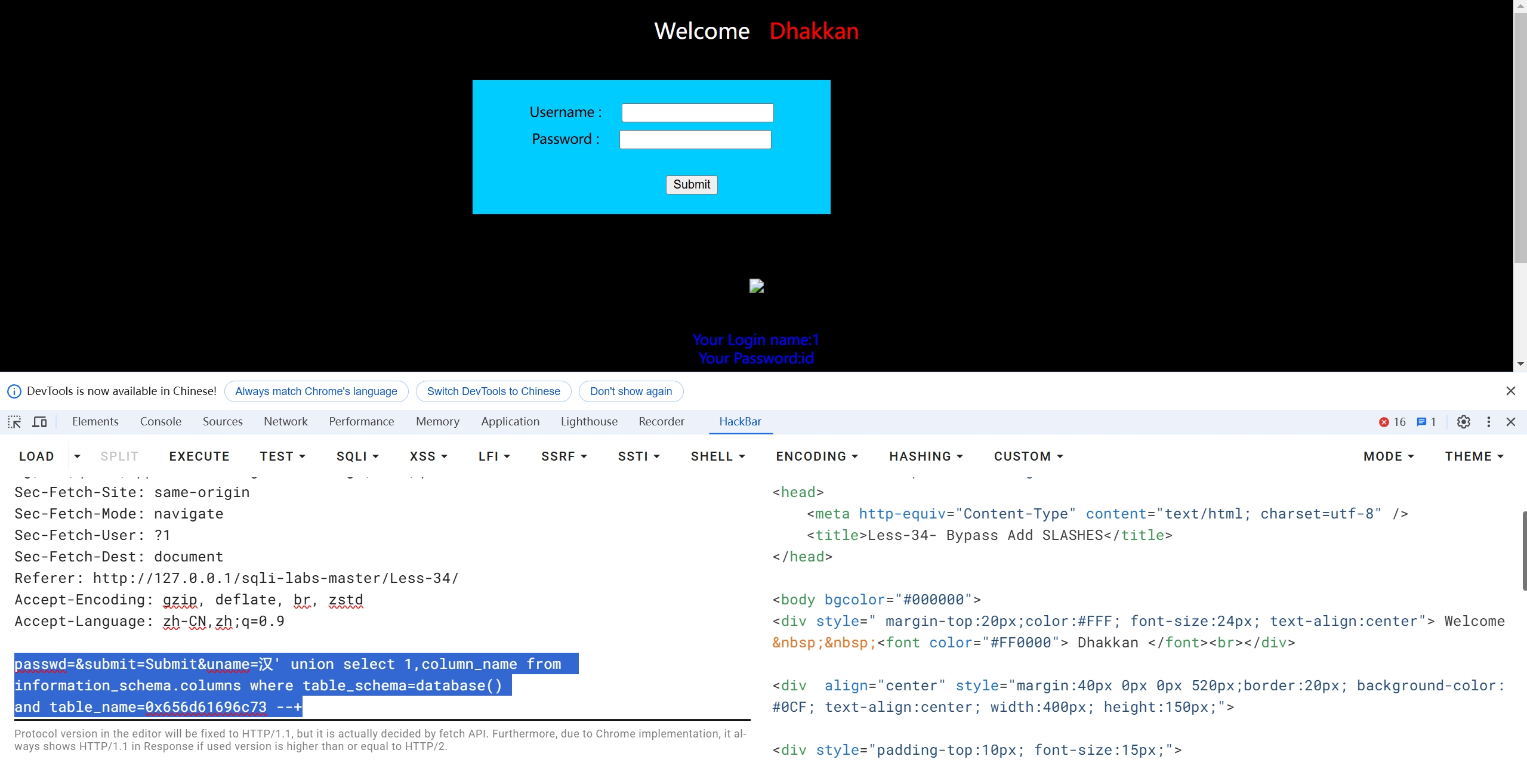Click the Password input field
This screenshot has width=1527, height=784.
pos(695,140)
